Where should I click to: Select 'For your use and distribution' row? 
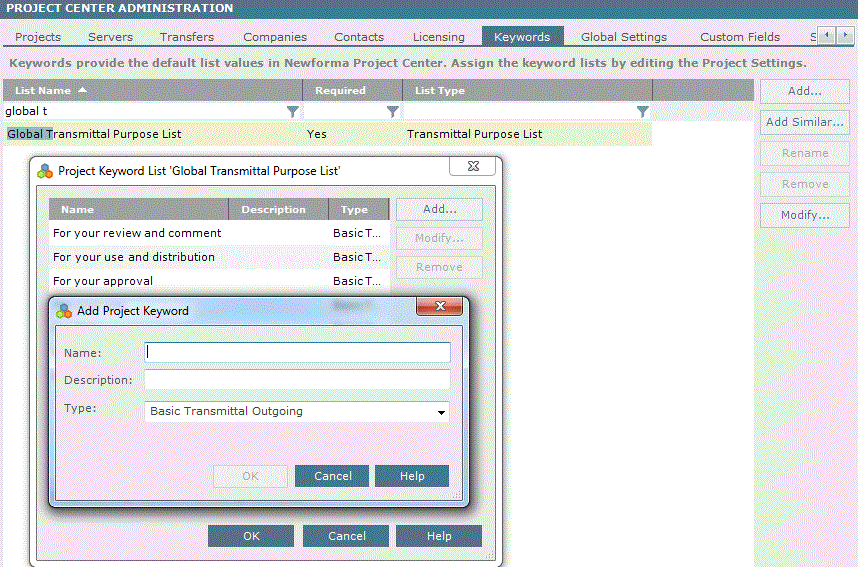(x=219, y=257)
